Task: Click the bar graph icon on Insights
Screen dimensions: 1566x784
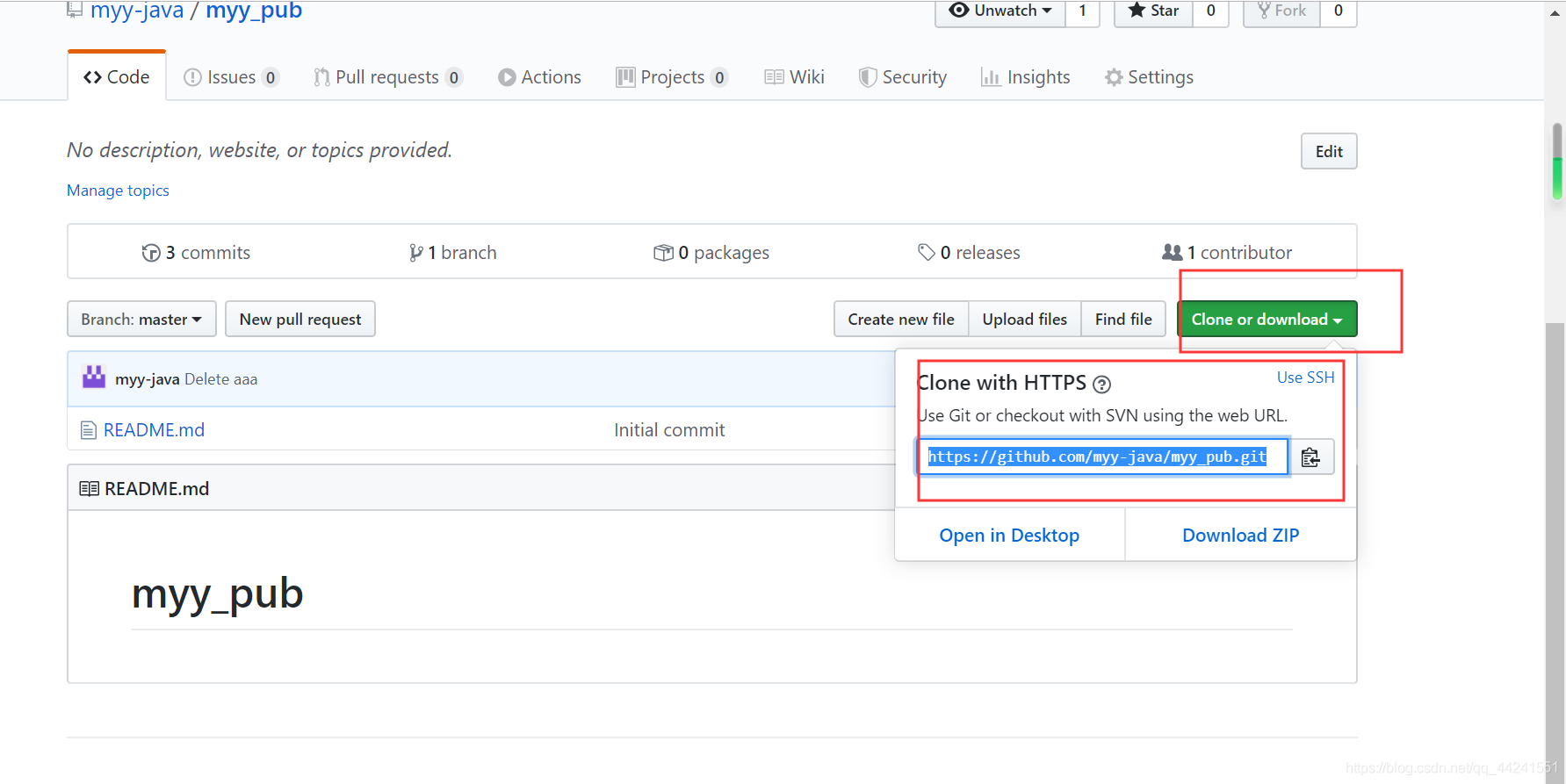Action: click(x=991, y=77)
